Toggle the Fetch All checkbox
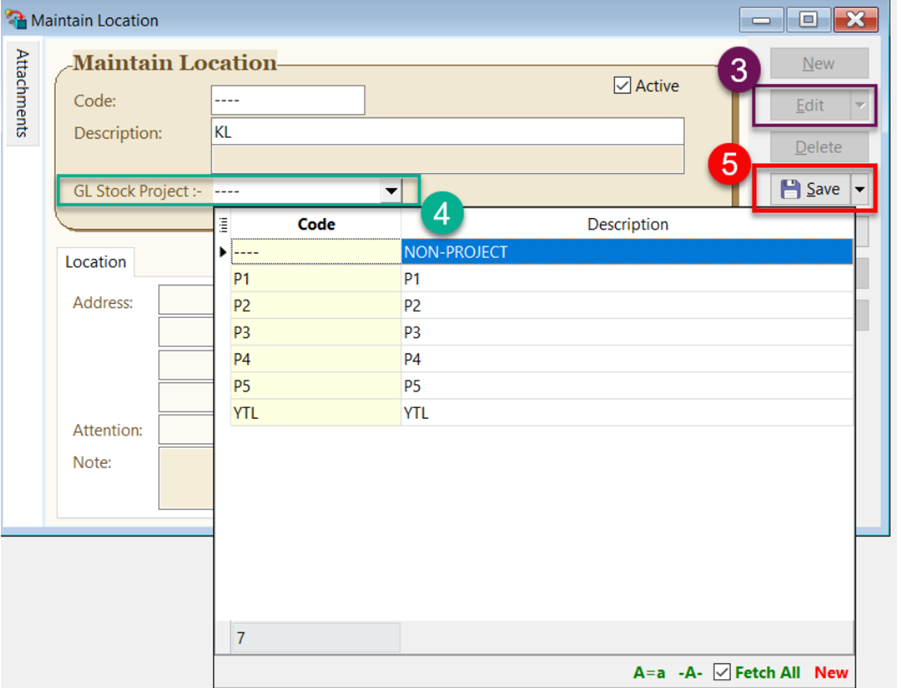 coord(722,673)
